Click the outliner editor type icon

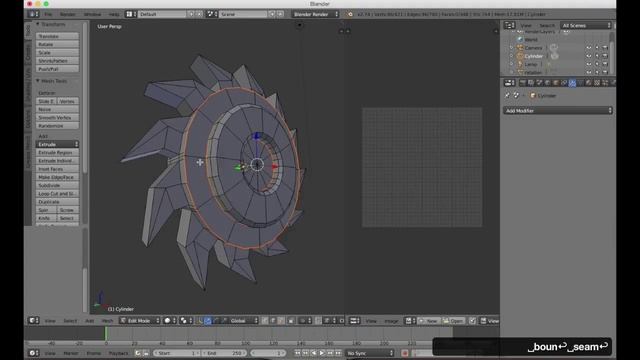(509, 25)
